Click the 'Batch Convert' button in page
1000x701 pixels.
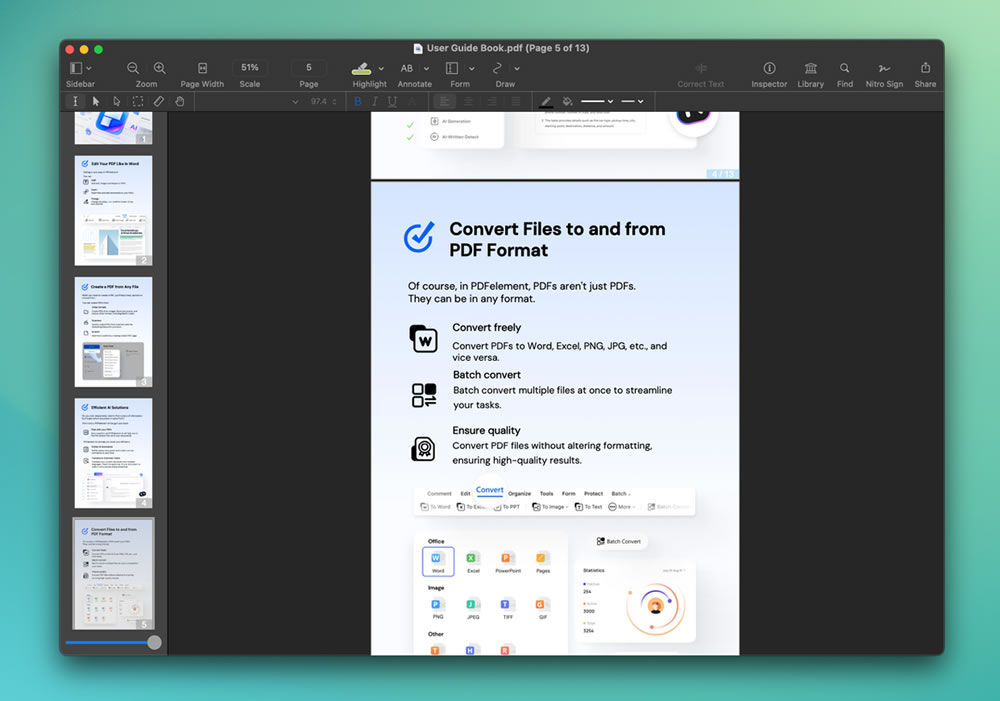click(619, 542)
